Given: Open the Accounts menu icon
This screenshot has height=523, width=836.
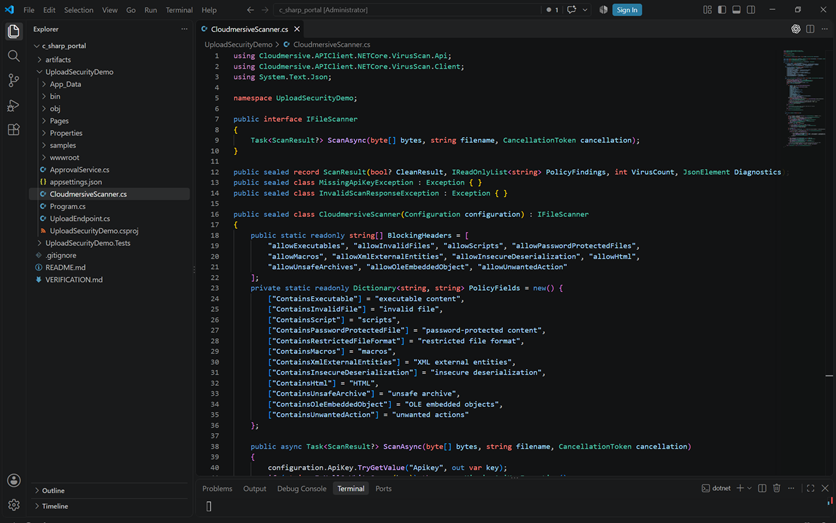Looking at the screenshot, I should pyautogui.click(x=14, y=480).
